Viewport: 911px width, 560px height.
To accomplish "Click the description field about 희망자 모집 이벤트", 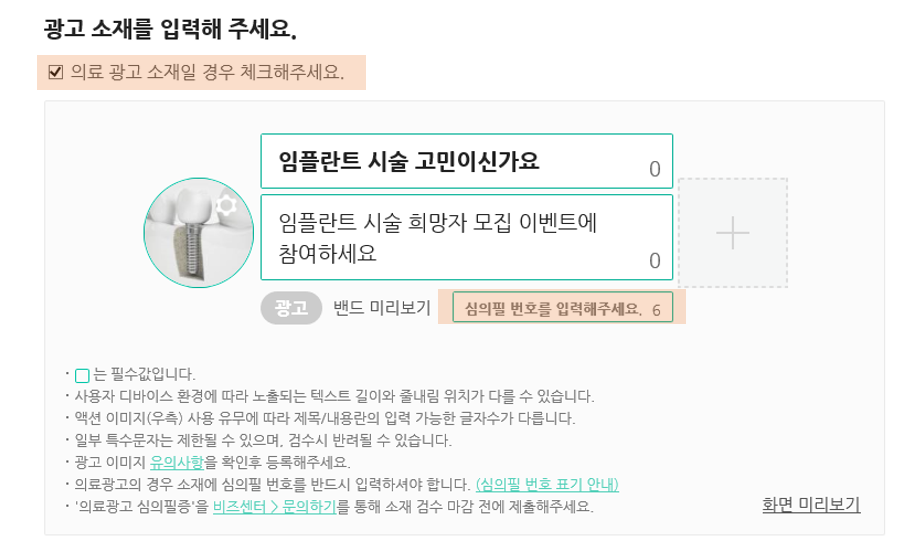I will pyautogui.click(x=467, y=237).
